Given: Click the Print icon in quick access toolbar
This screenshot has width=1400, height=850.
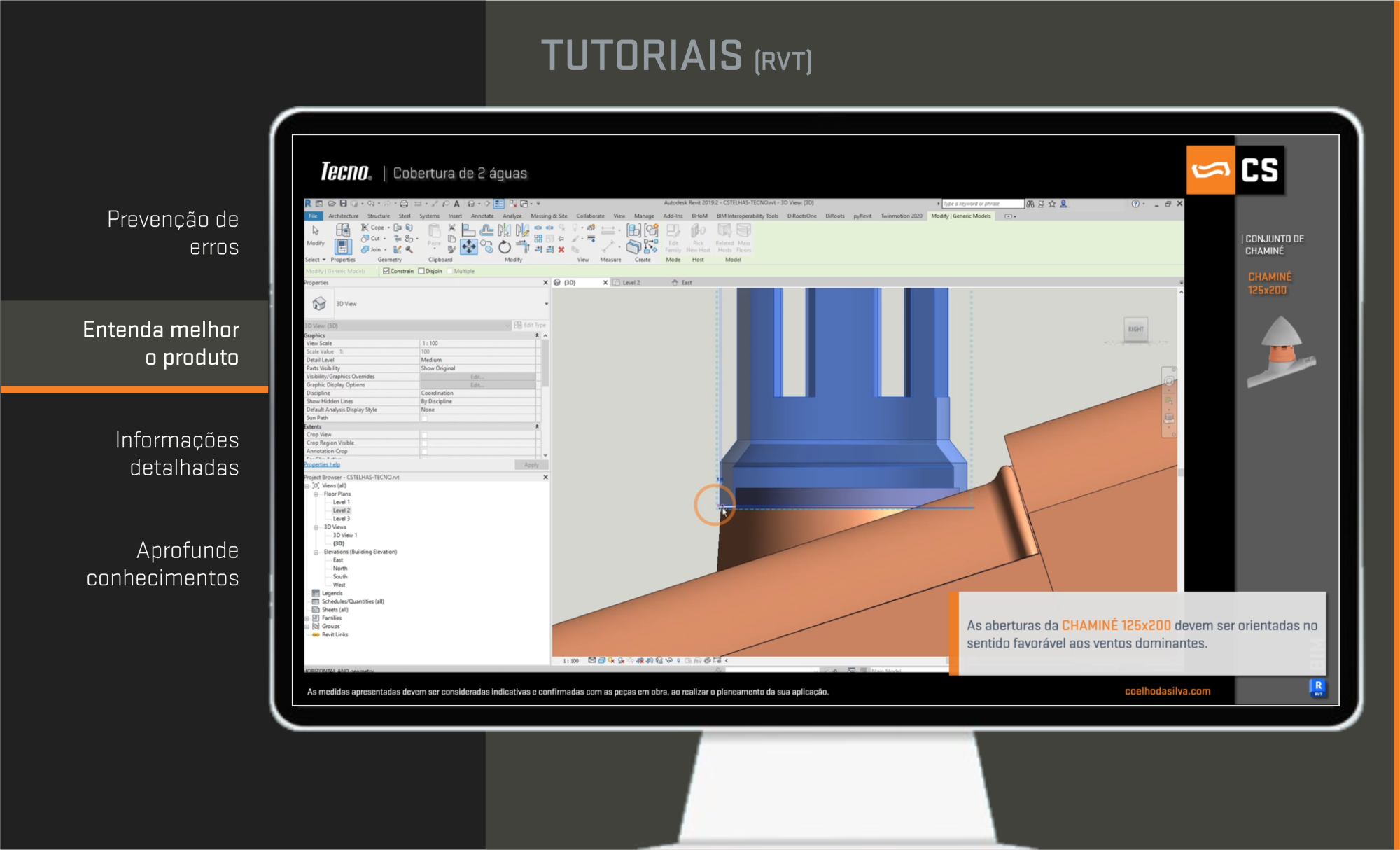Looking at the screenshot, I should click(x=404, y=204).
